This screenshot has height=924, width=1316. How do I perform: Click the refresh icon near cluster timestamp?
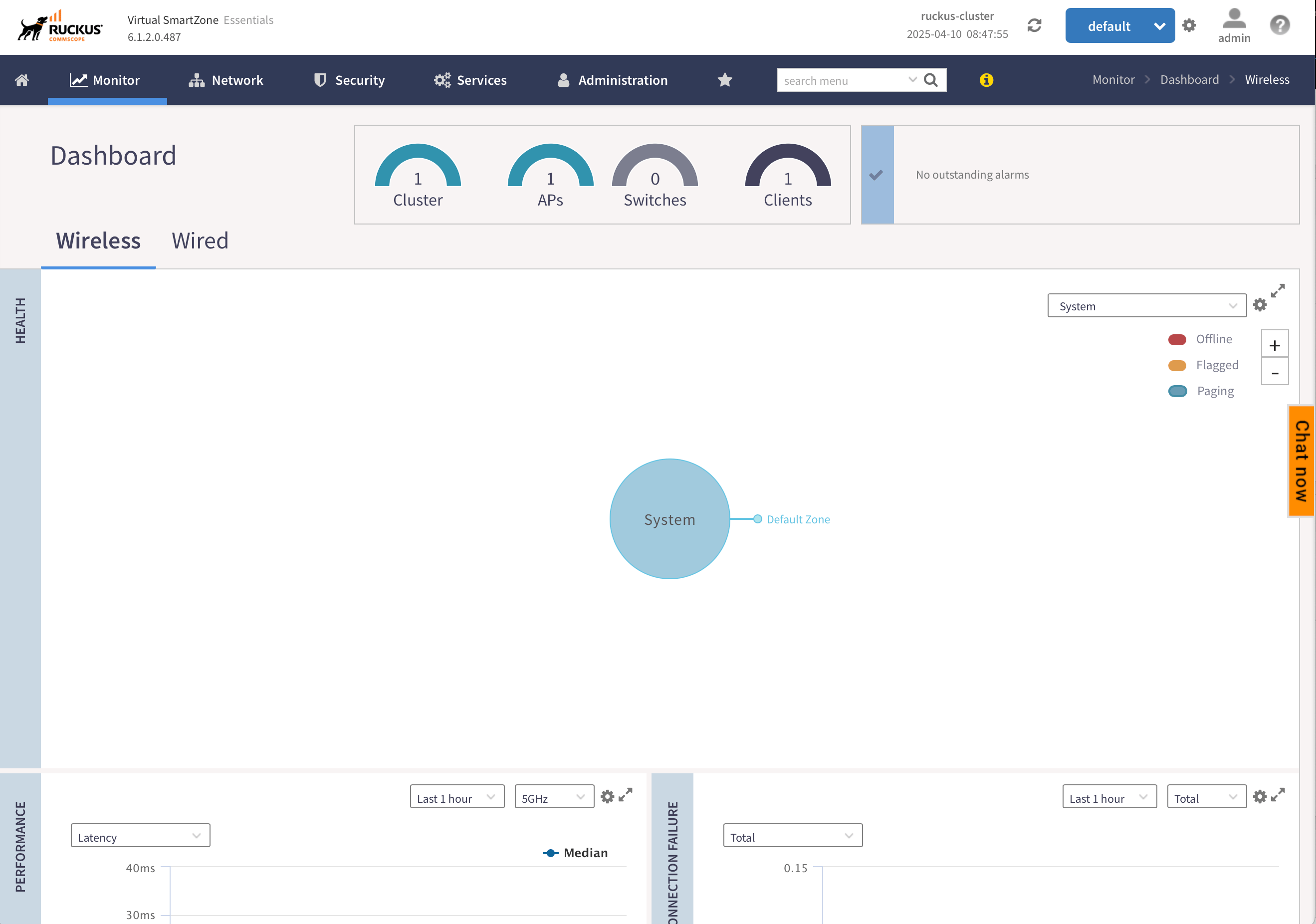click(1034, 26)
